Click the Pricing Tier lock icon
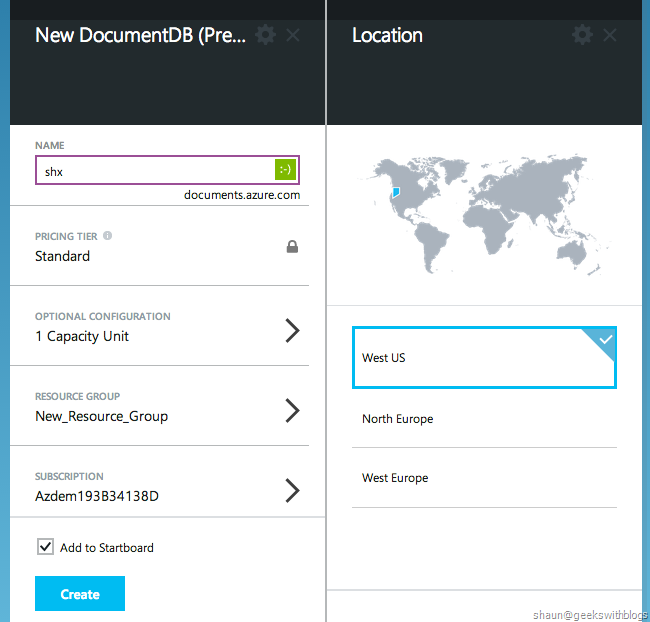This screenshot has width=650, height=622. point(292,247)
